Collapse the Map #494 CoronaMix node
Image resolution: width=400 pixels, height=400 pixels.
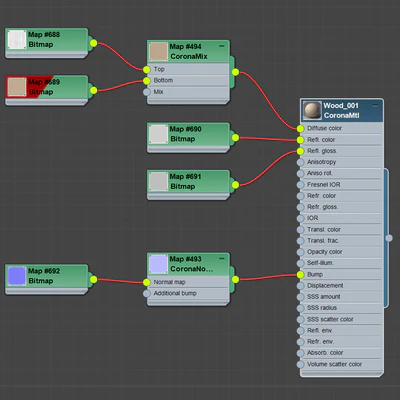point(222,46)
